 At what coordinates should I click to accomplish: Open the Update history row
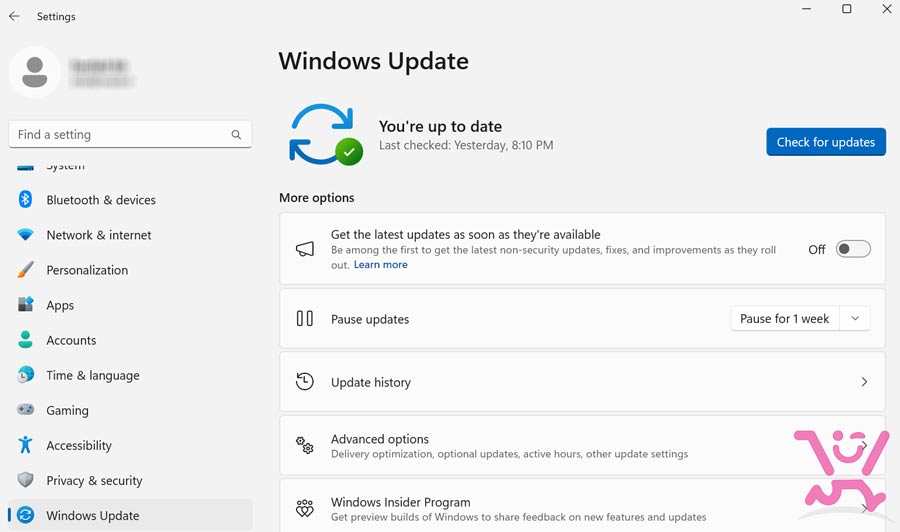[582, 382]
